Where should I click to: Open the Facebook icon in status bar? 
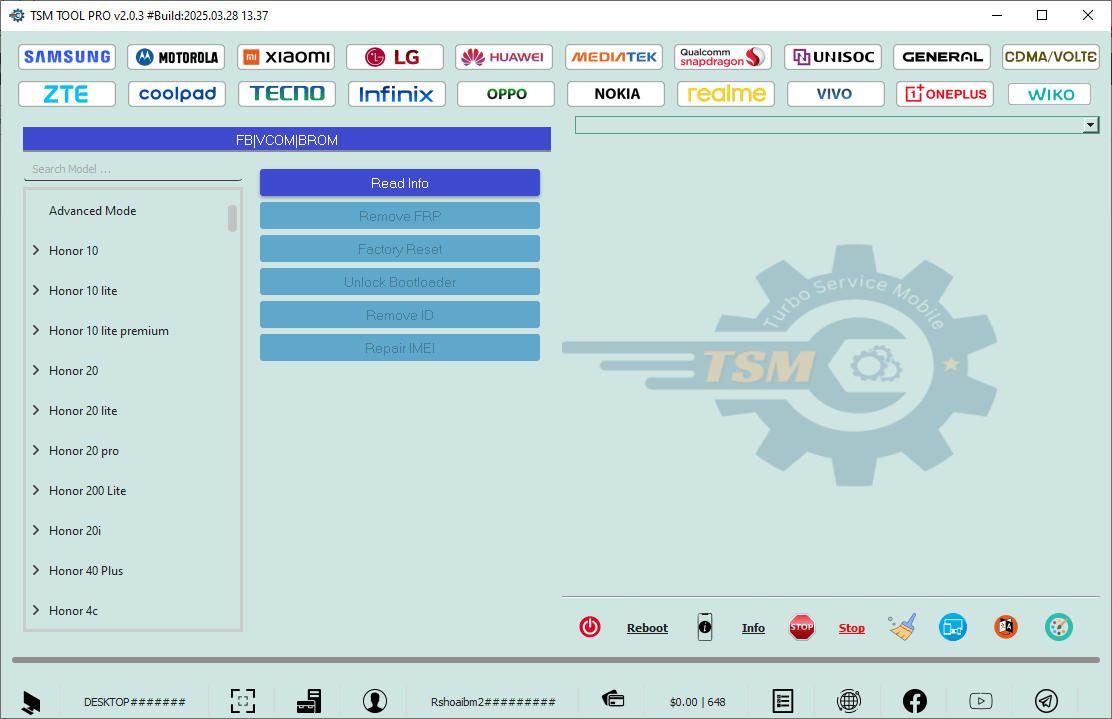[x=915, y=701]
